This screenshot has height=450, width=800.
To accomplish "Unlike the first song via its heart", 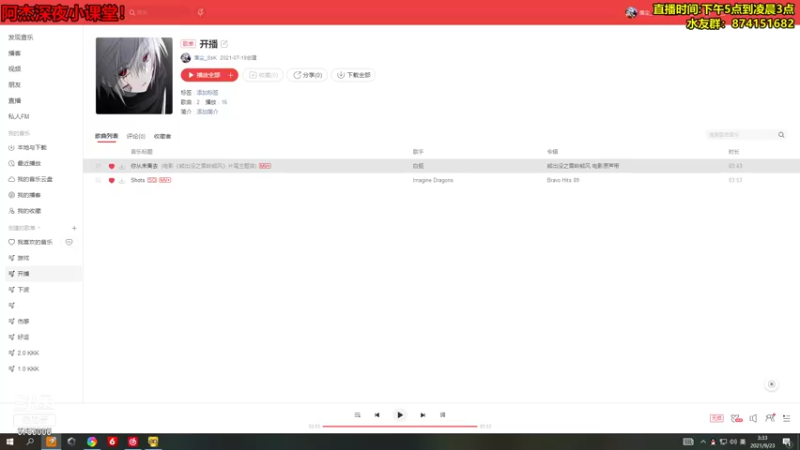I will (111, 166).
